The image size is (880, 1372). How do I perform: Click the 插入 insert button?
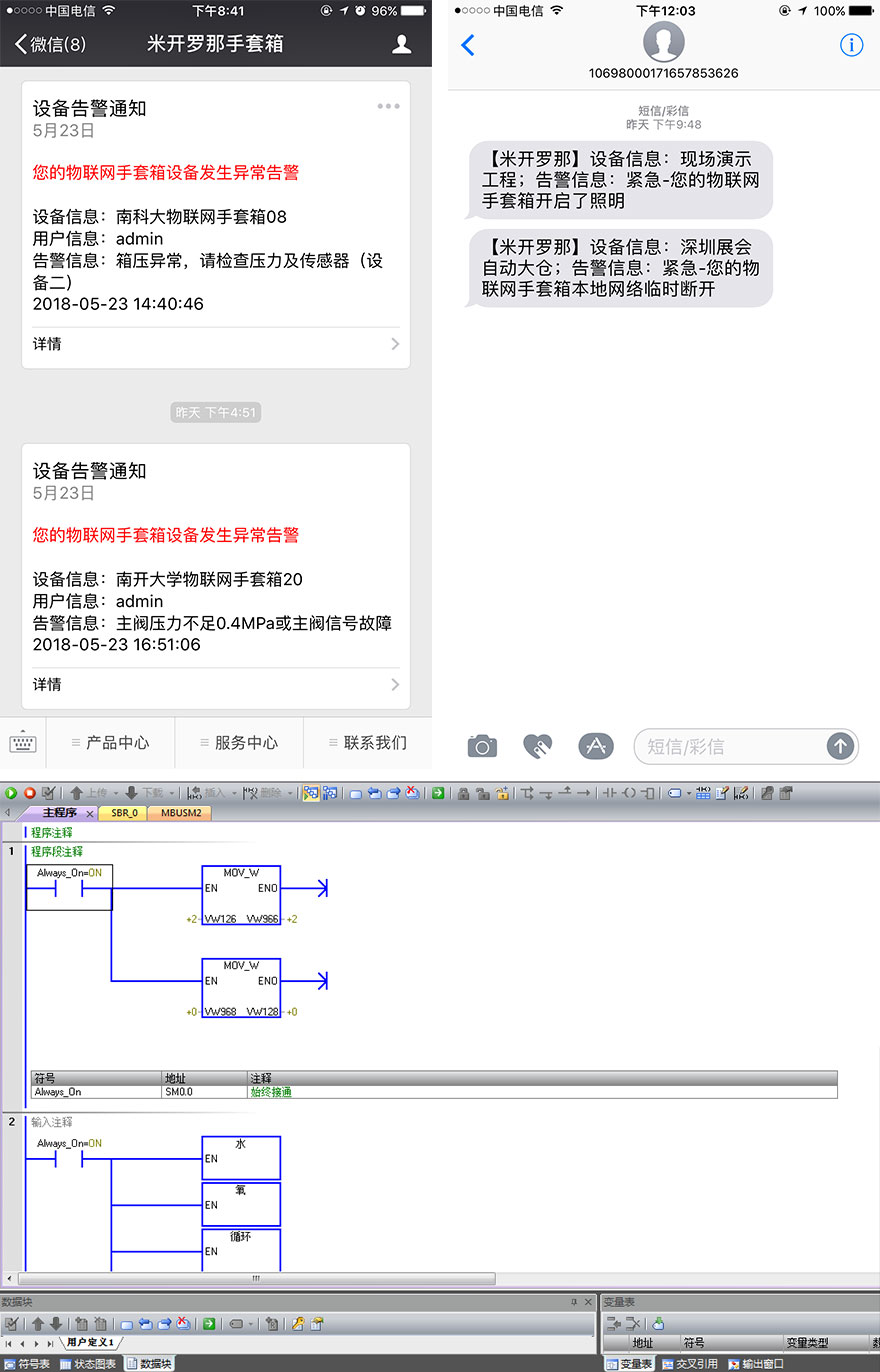pos(207,793)
